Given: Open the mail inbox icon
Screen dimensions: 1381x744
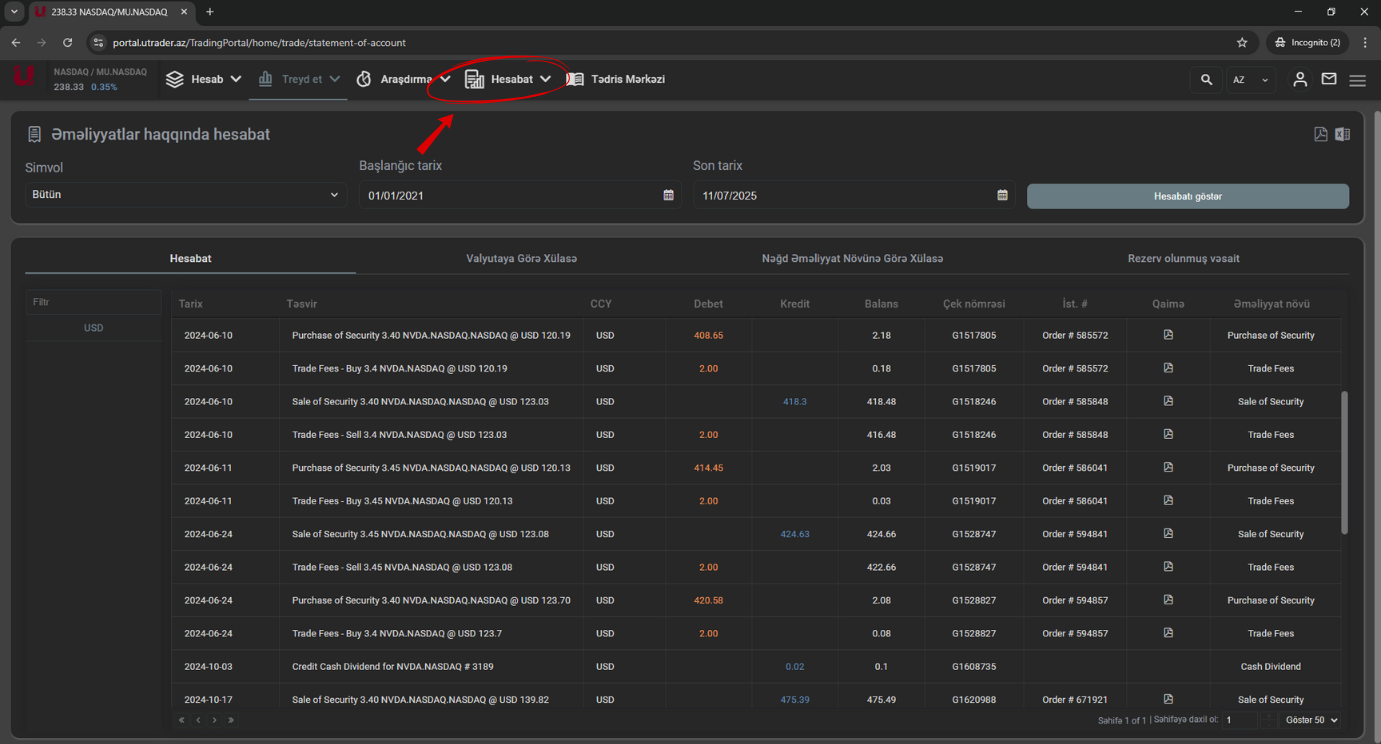Looking at the screenshot, I should pos(1329,80).
